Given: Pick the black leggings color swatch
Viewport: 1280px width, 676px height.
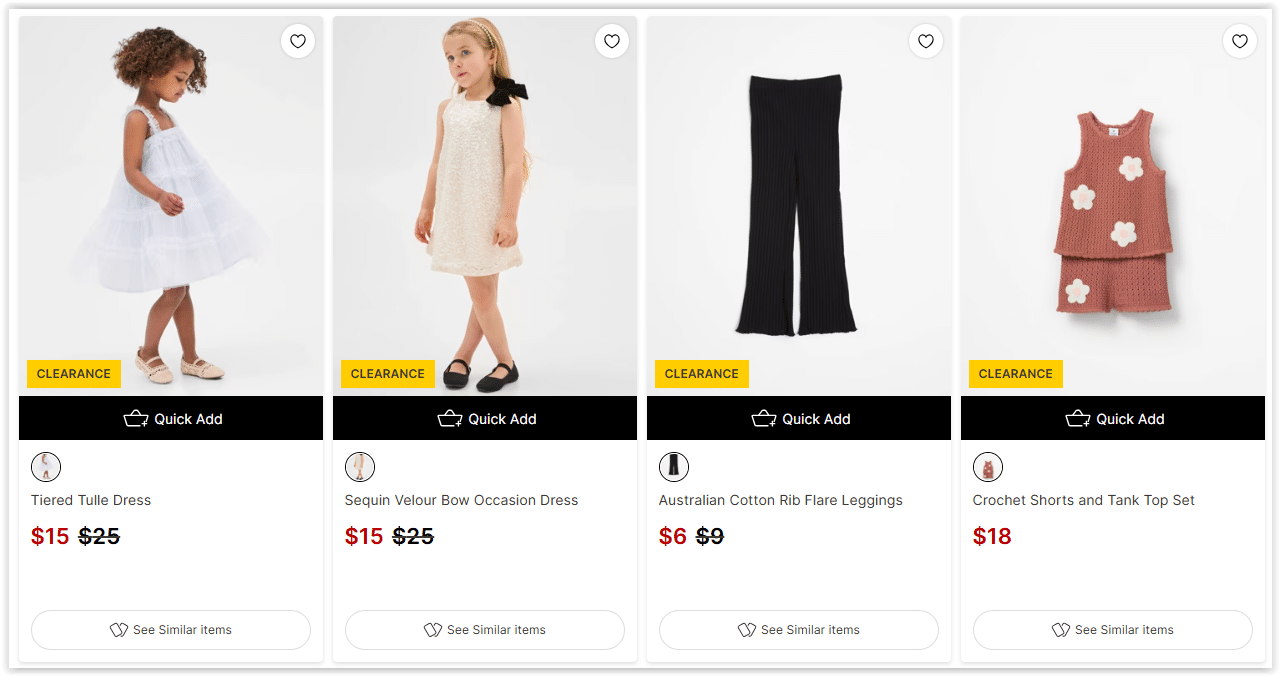Looking at the screenshot, I should pyautogui.click(x=674, y=467).
